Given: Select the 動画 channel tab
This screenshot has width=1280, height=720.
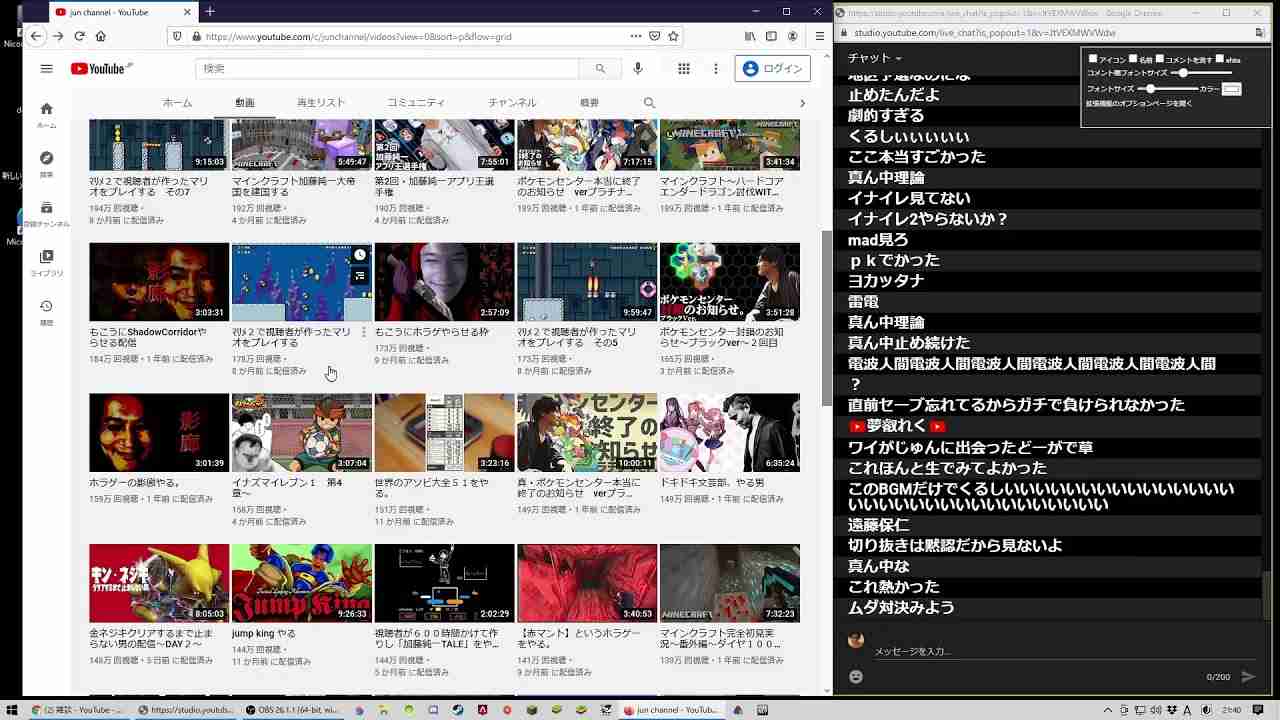Looking at the screenshot, I should [x=245, y=103].
